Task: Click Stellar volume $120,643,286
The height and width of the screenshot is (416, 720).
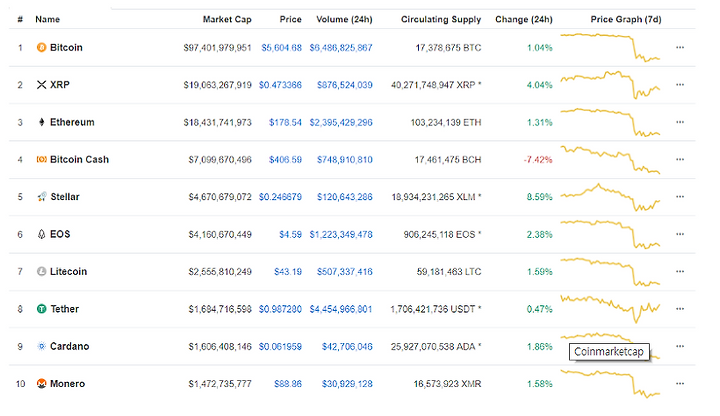Action: pyautogui.click(x=345, y=197)
